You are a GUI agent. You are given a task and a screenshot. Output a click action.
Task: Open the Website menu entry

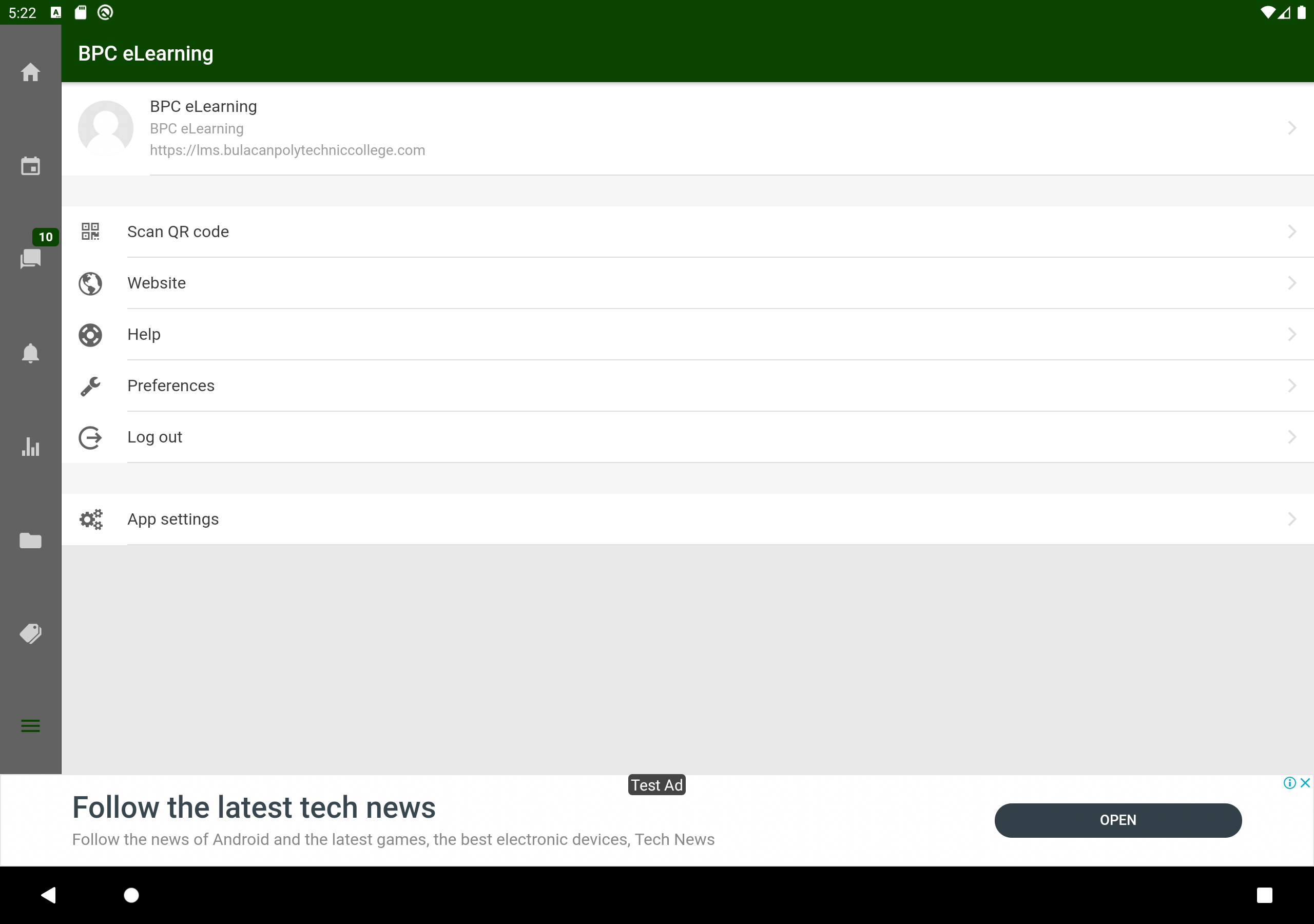coord(156,283)
